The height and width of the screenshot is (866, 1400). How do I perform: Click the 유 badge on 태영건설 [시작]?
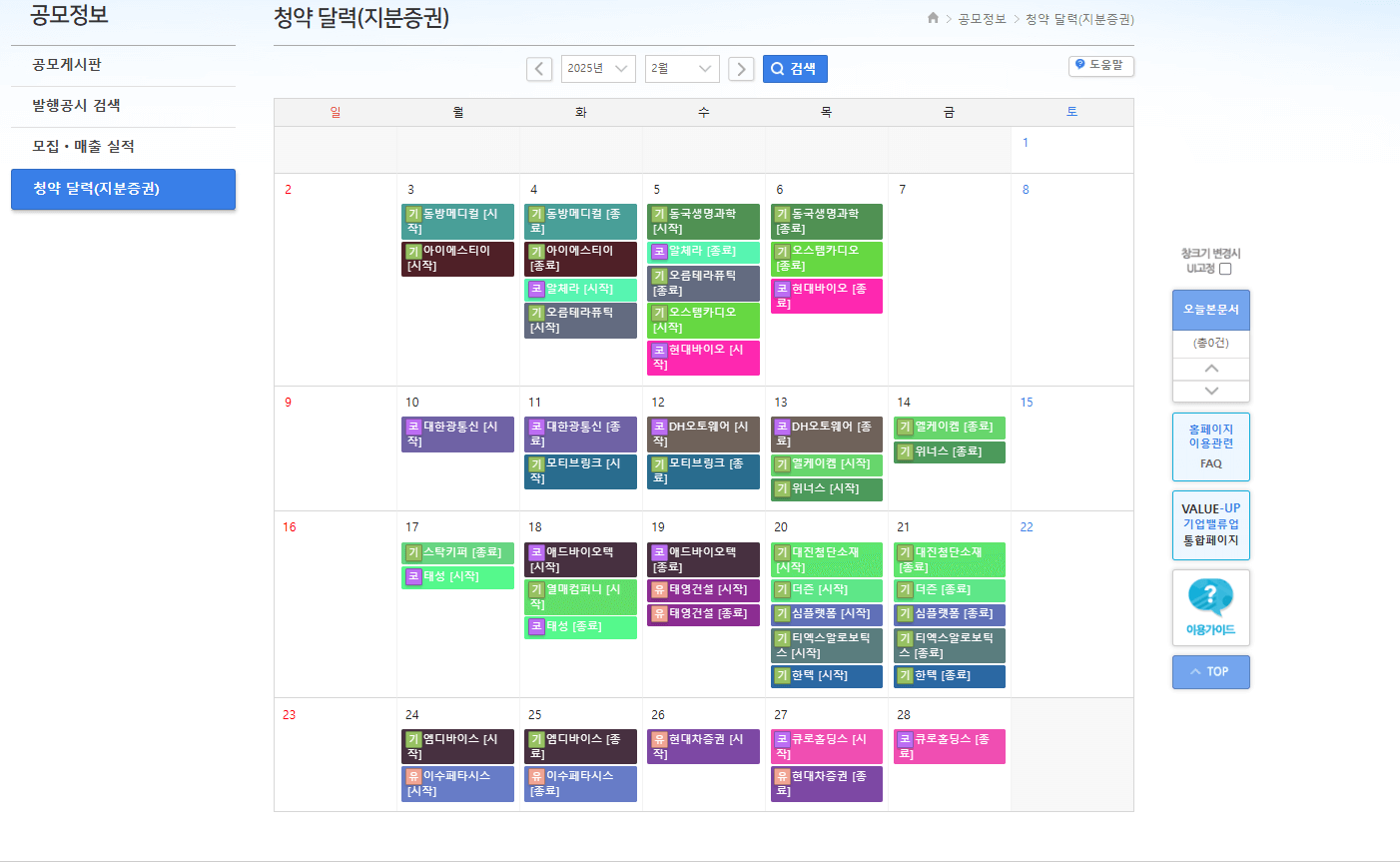pos(659,589)
